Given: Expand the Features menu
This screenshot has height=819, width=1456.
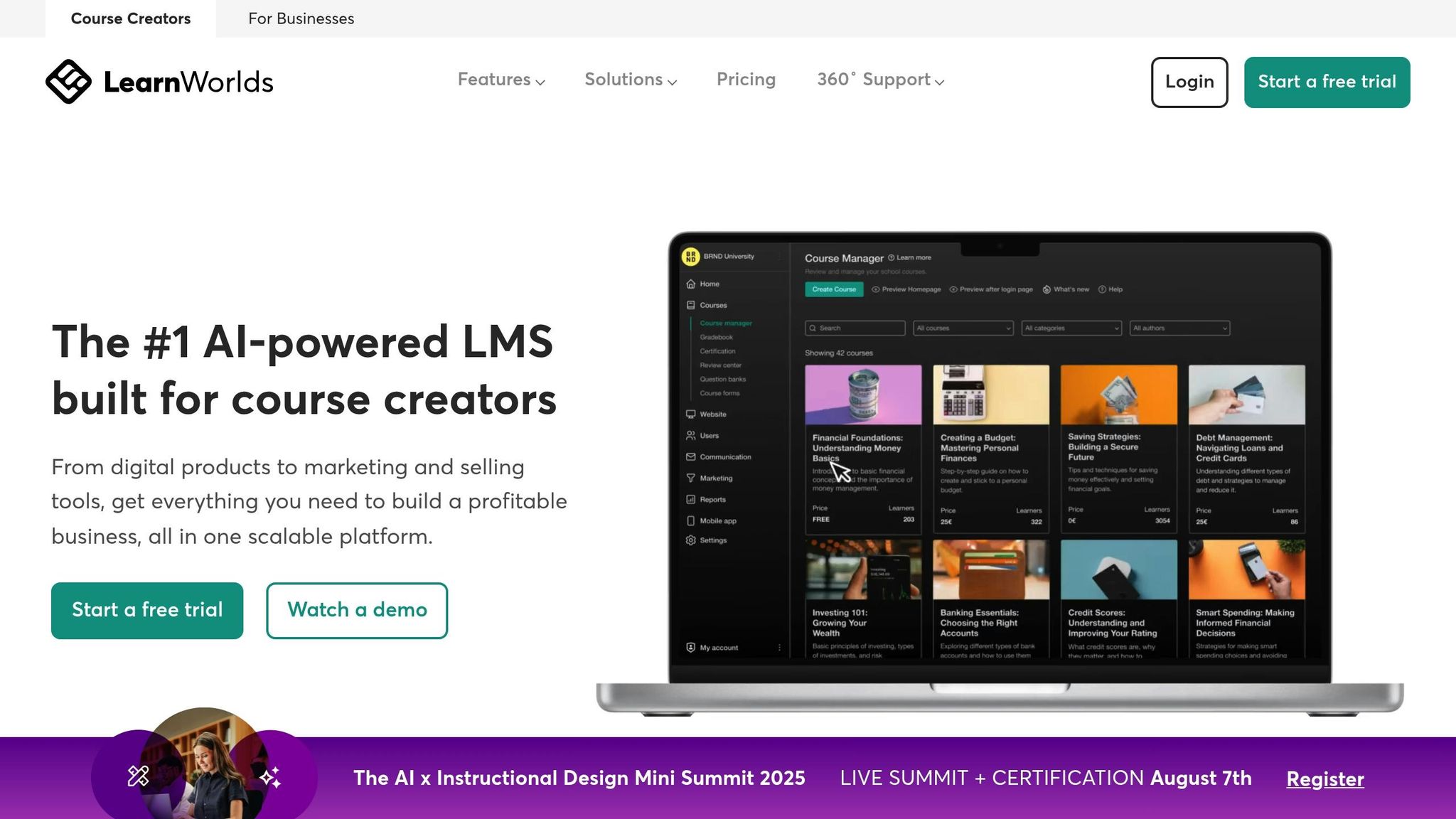Looking at the screenshot, I should (x=501, y=80).
